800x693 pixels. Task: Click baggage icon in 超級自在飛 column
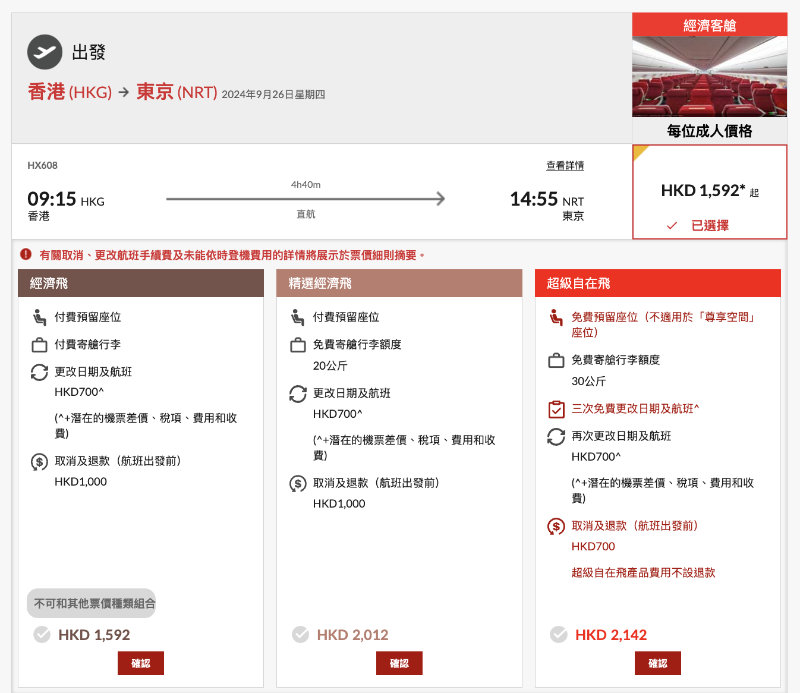click(556, 360)
